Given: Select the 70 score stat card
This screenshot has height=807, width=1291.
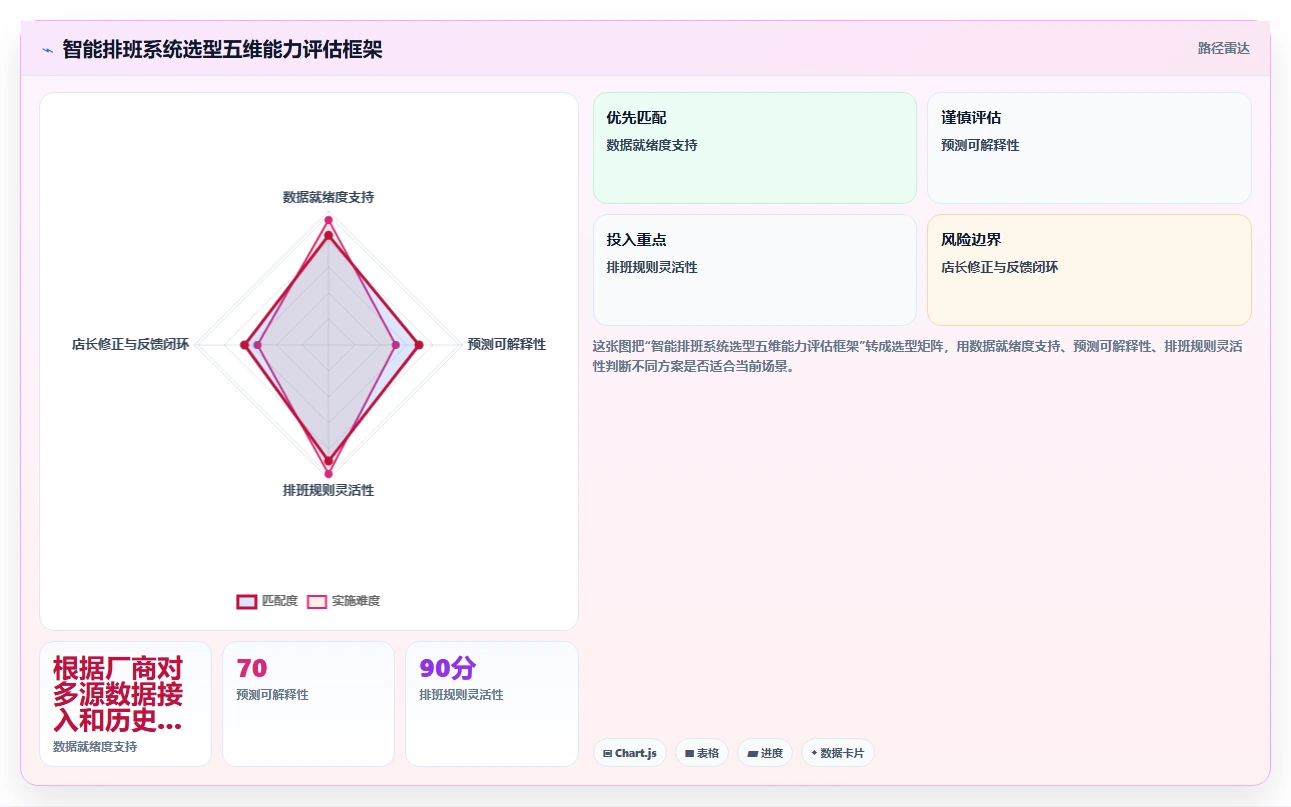Looking at the screenshot, I should [308, 704].
